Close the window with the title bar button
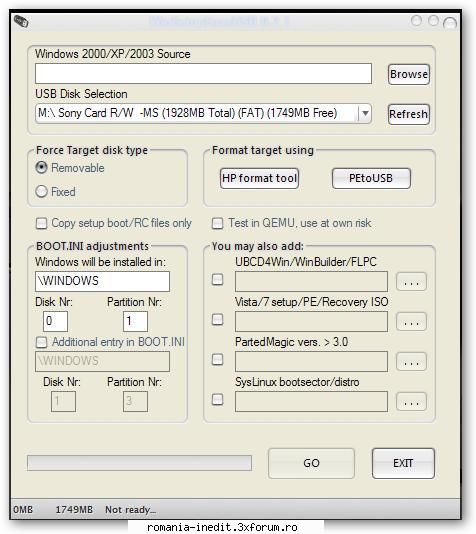 pyautogui.click(x=450, y=23)
